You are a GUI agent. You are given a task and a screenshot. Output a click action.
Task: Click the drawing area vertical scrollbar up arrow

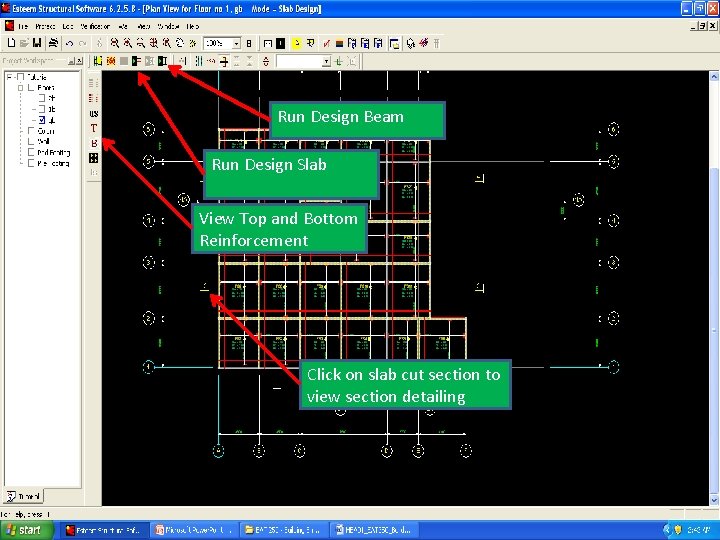point(714,76)
